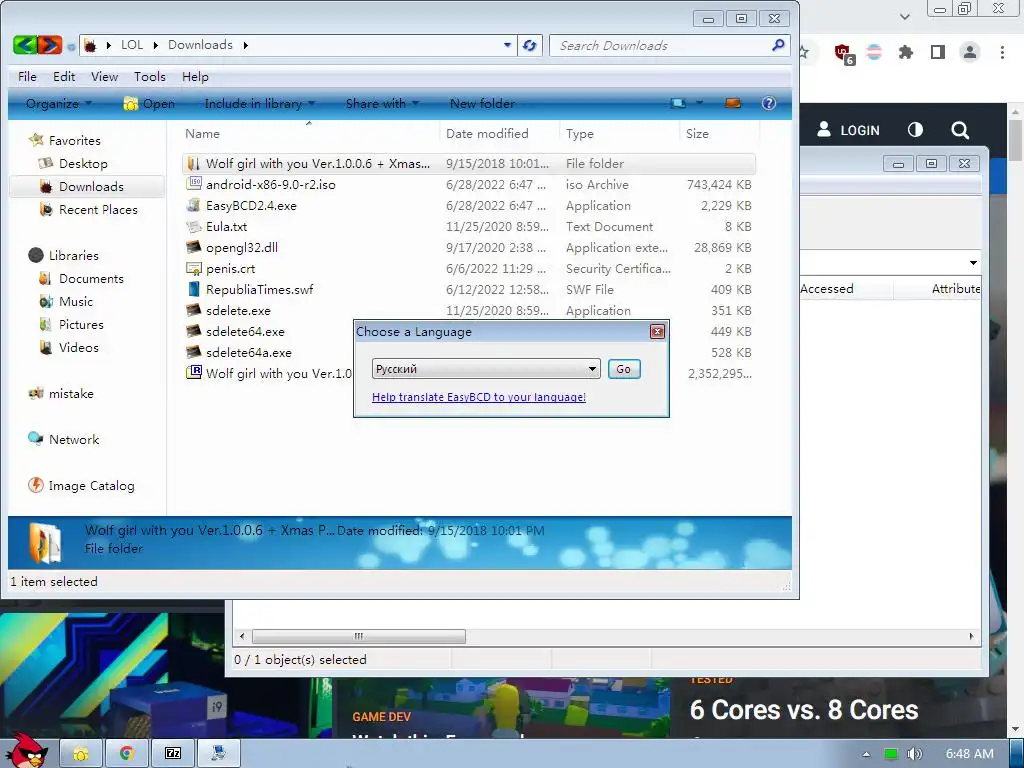Viewport: 1024px width, 768px height.
Task: Open the View menu
Action: point(104,76)
